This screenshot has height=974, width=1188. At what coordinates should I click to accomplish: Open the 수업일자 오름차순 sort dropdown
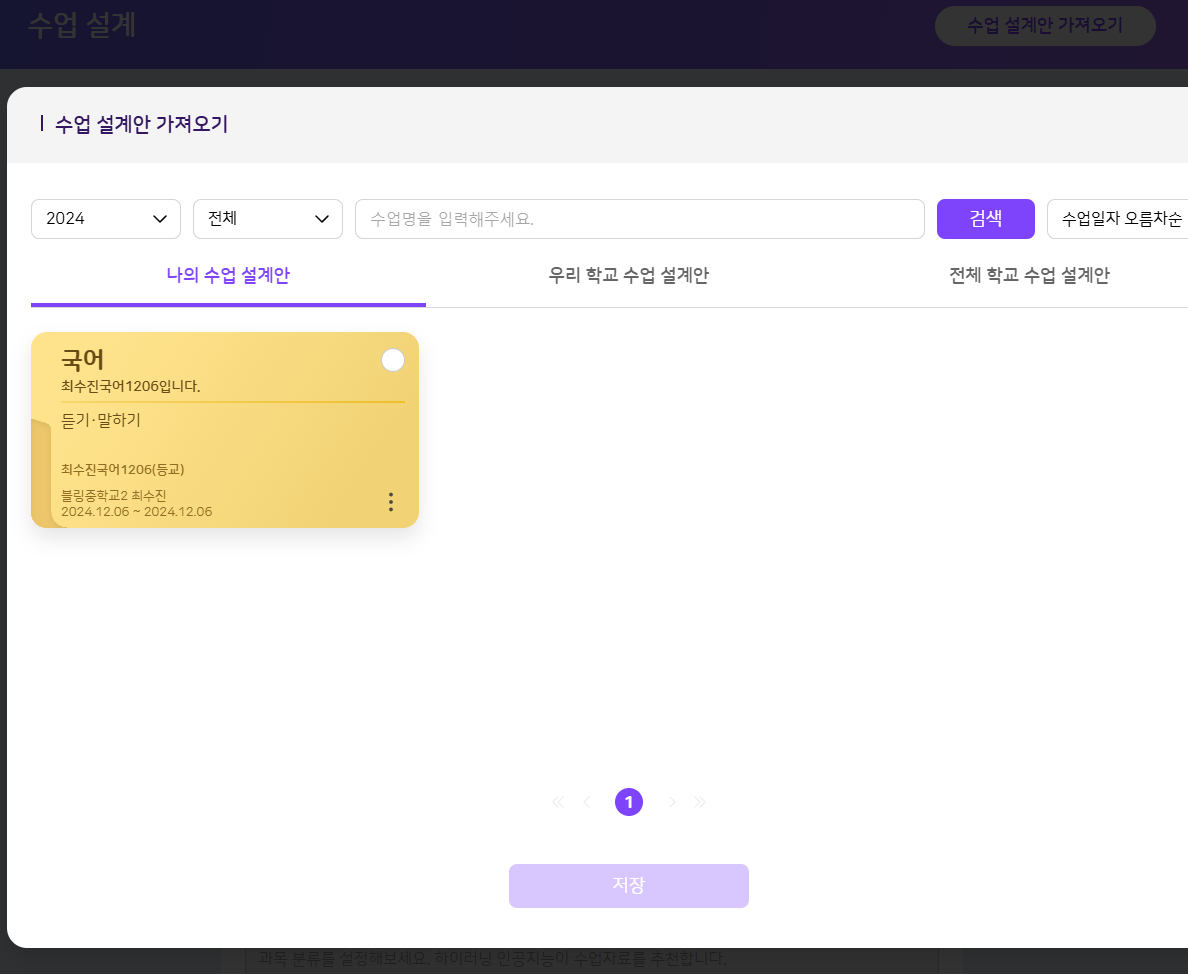click(1120, 219)
